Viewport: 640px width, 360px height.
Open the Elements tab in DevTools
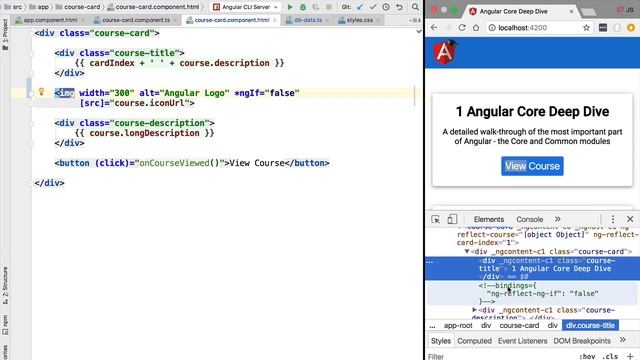pos(489,219)
